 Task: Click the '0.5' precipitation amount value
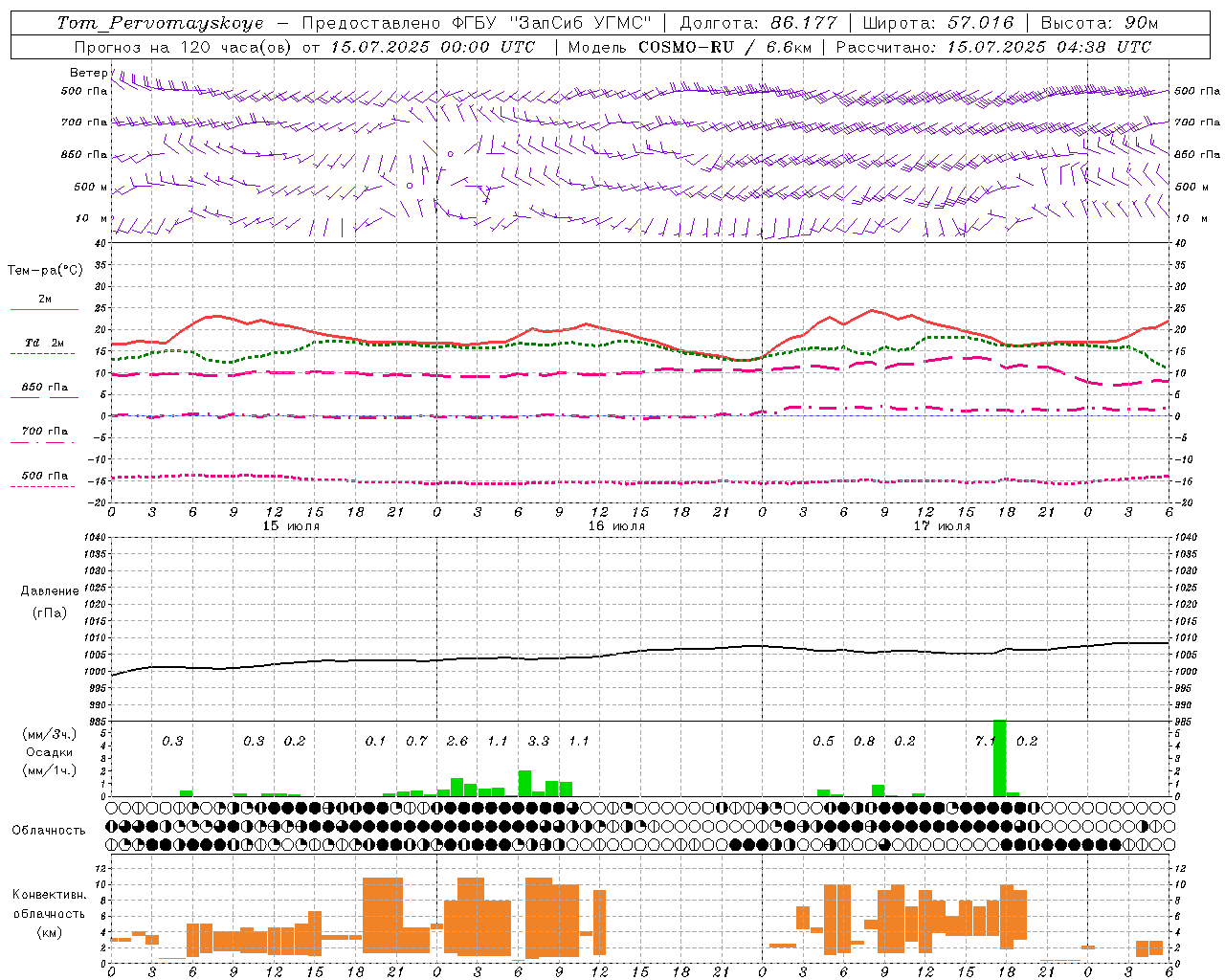823,742
